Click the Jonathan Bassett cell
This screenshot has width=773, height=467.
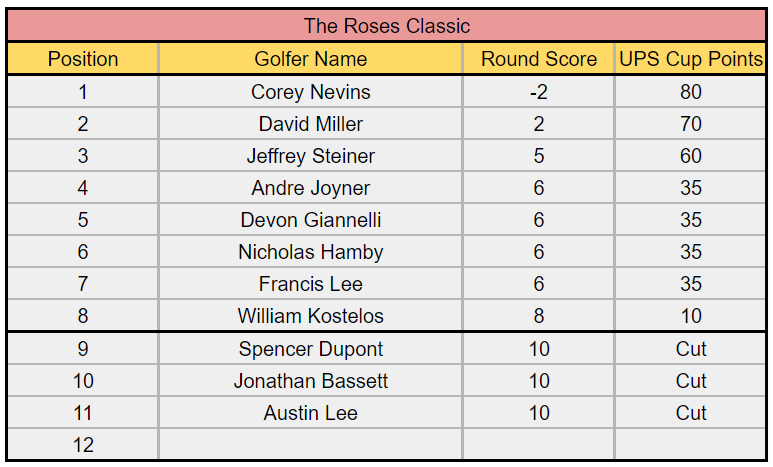pos(310,381)
